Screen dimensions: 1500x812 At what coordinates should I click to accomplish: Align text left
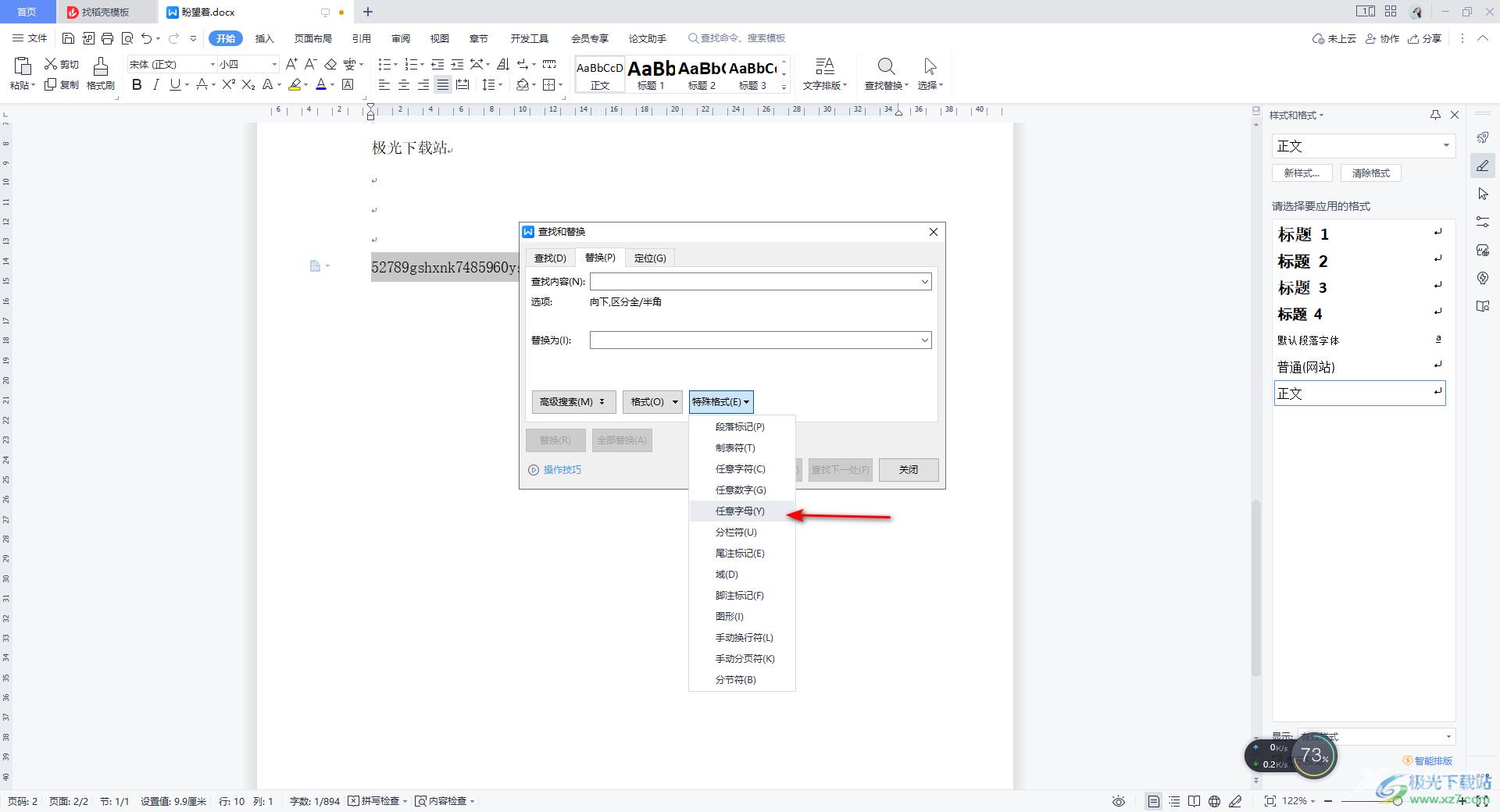click(384, 84)
